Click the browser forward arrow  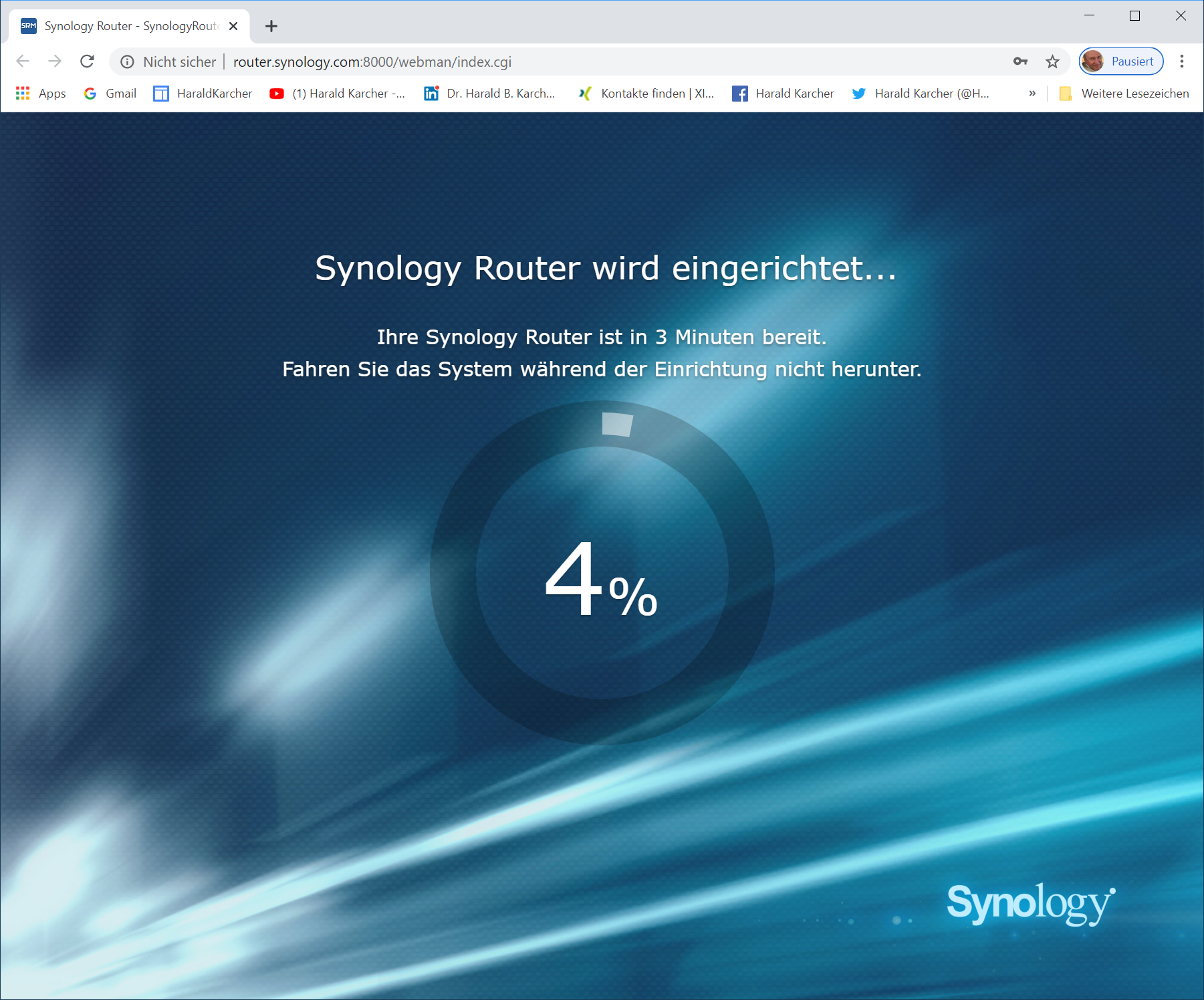(55, 61)
